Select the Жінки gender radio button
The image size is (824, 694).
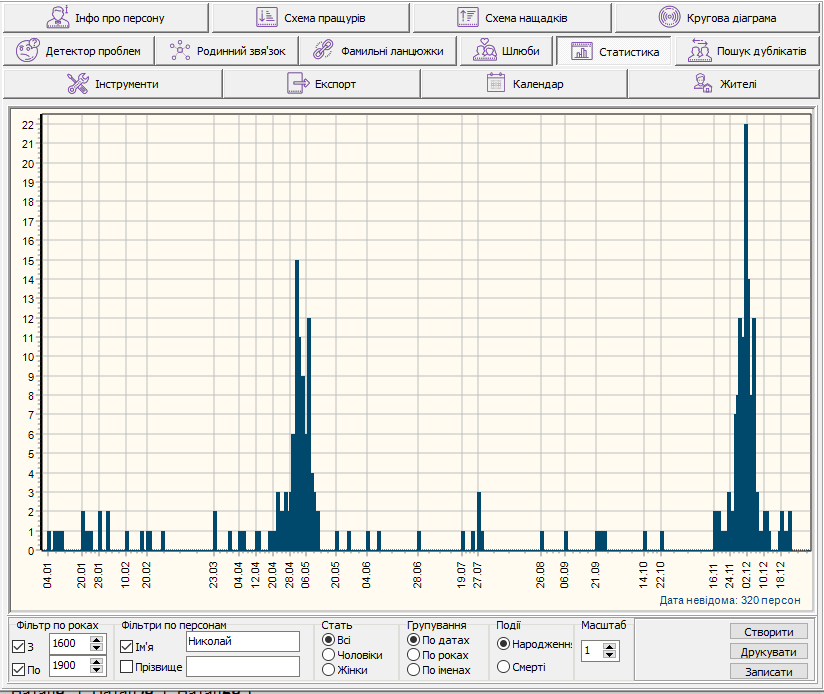[x=329, y=670]
